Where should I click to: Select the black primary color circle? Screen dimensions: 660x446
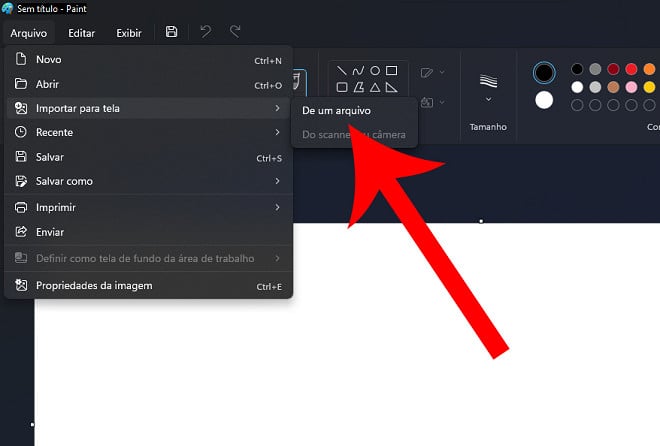point(544,73)
